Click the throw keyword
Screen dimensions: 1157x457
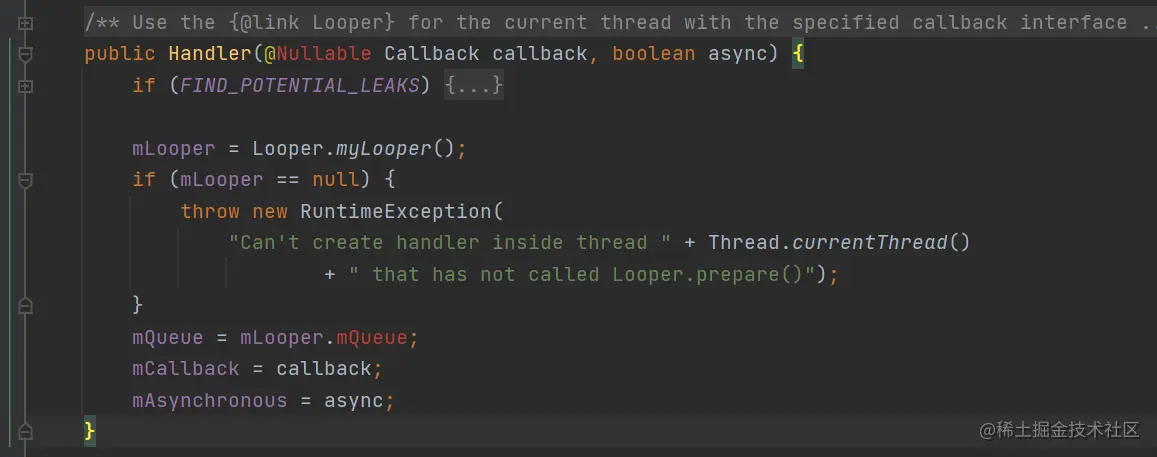(x=210, y=211)
